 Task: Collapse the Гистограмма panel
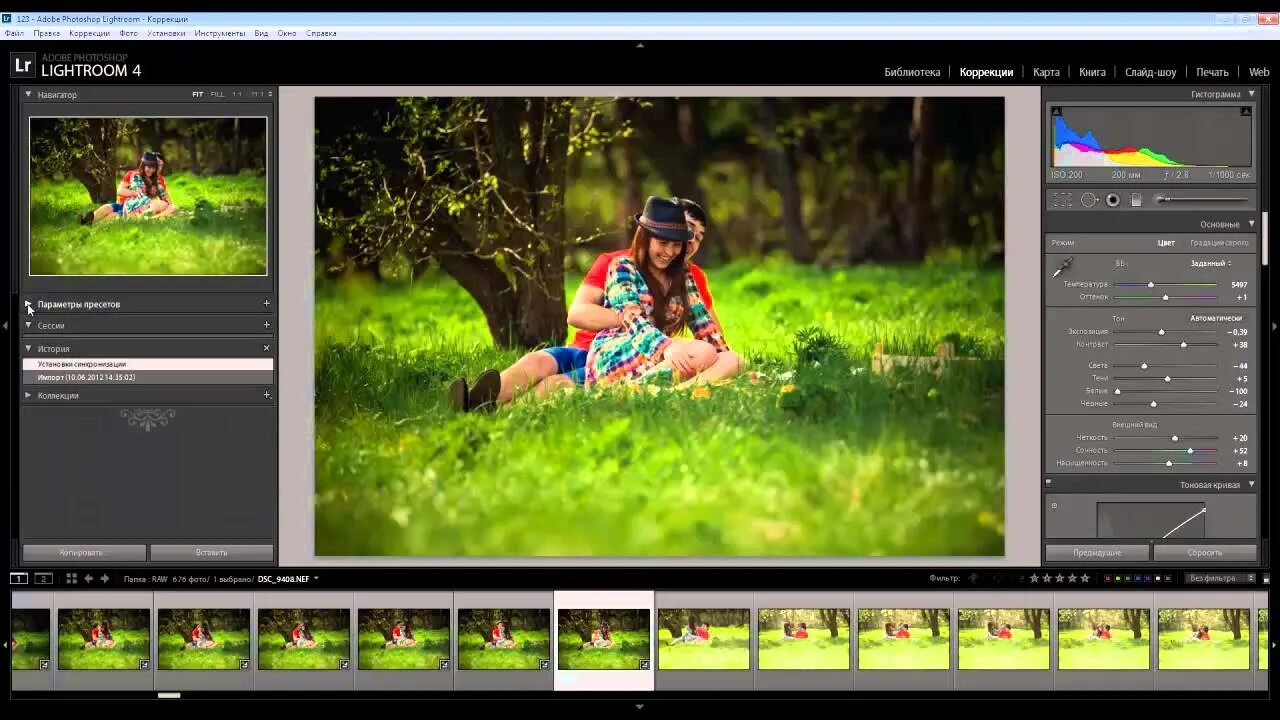[1251, 94]
